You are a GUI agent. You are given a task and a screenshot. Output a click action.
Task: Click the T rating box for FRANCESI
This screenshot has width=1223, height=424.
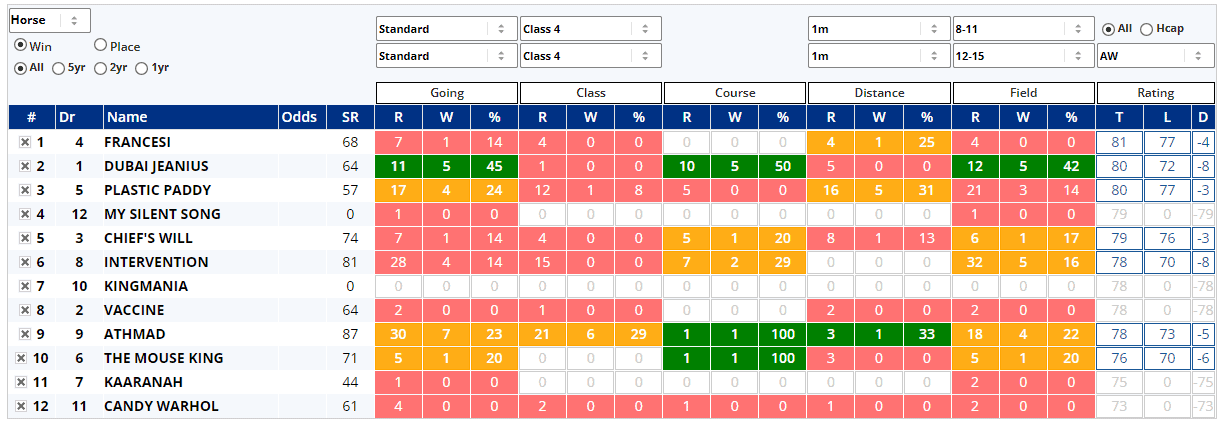(x=1118, y=142)
